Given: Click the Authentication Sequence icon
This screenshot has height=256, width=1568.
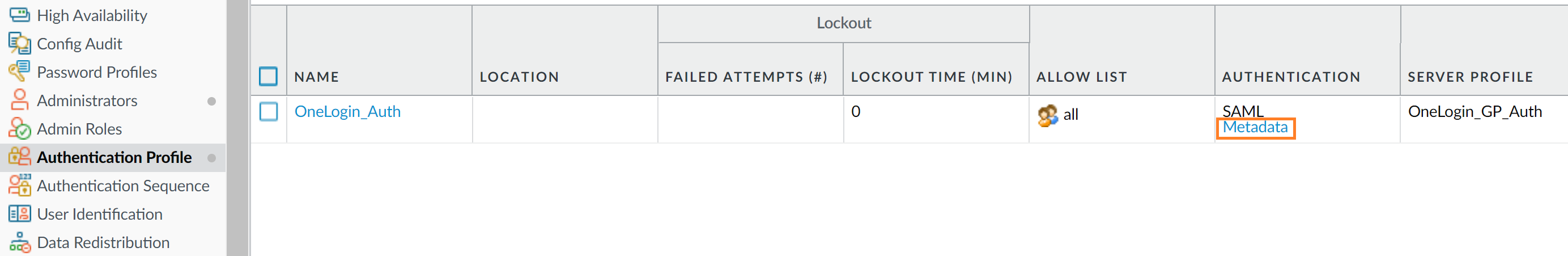Looking at the screenshot, I should click(x=19, y=185).
